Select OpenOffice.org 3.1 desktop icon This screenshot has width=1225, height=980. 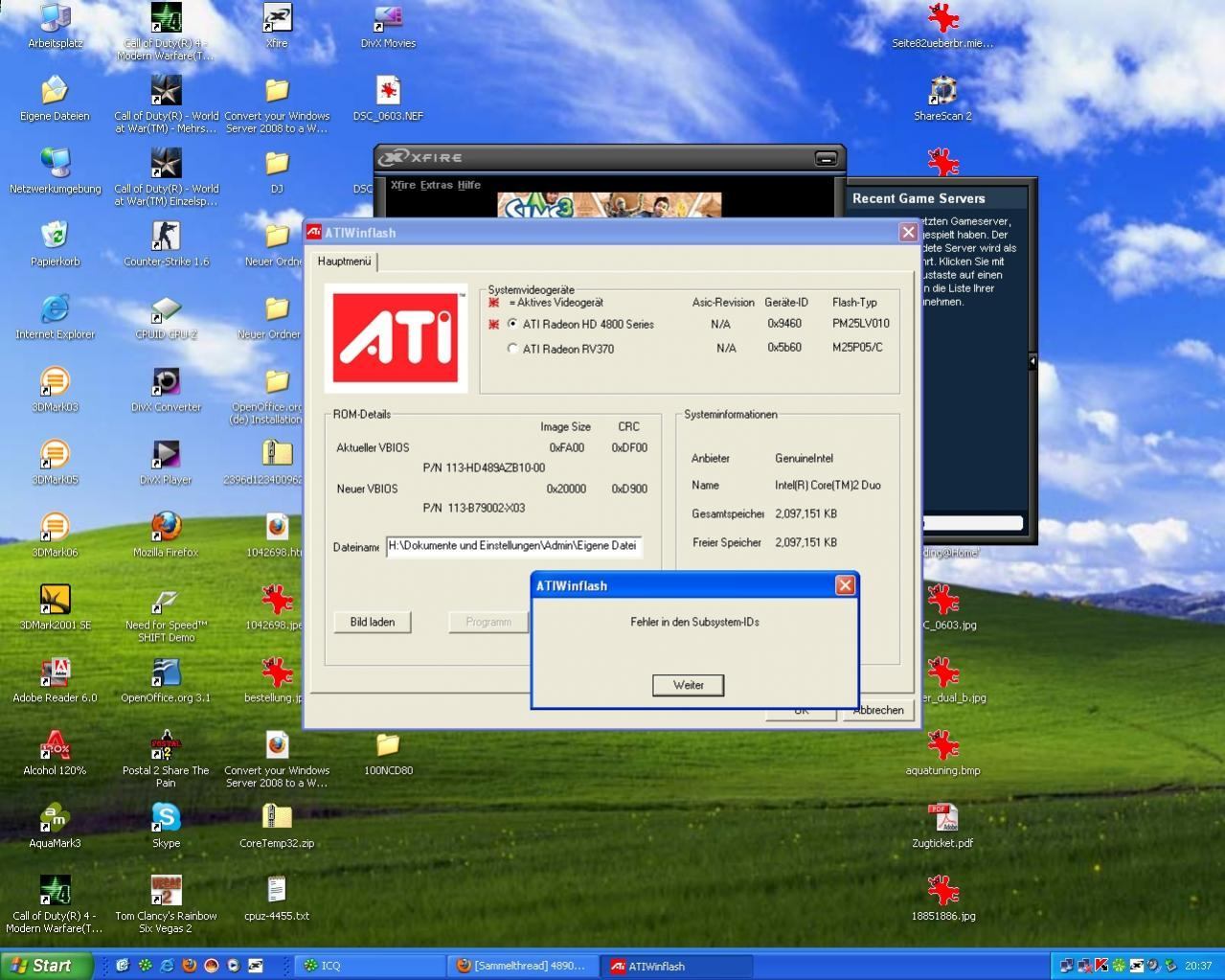click(166, 681)
